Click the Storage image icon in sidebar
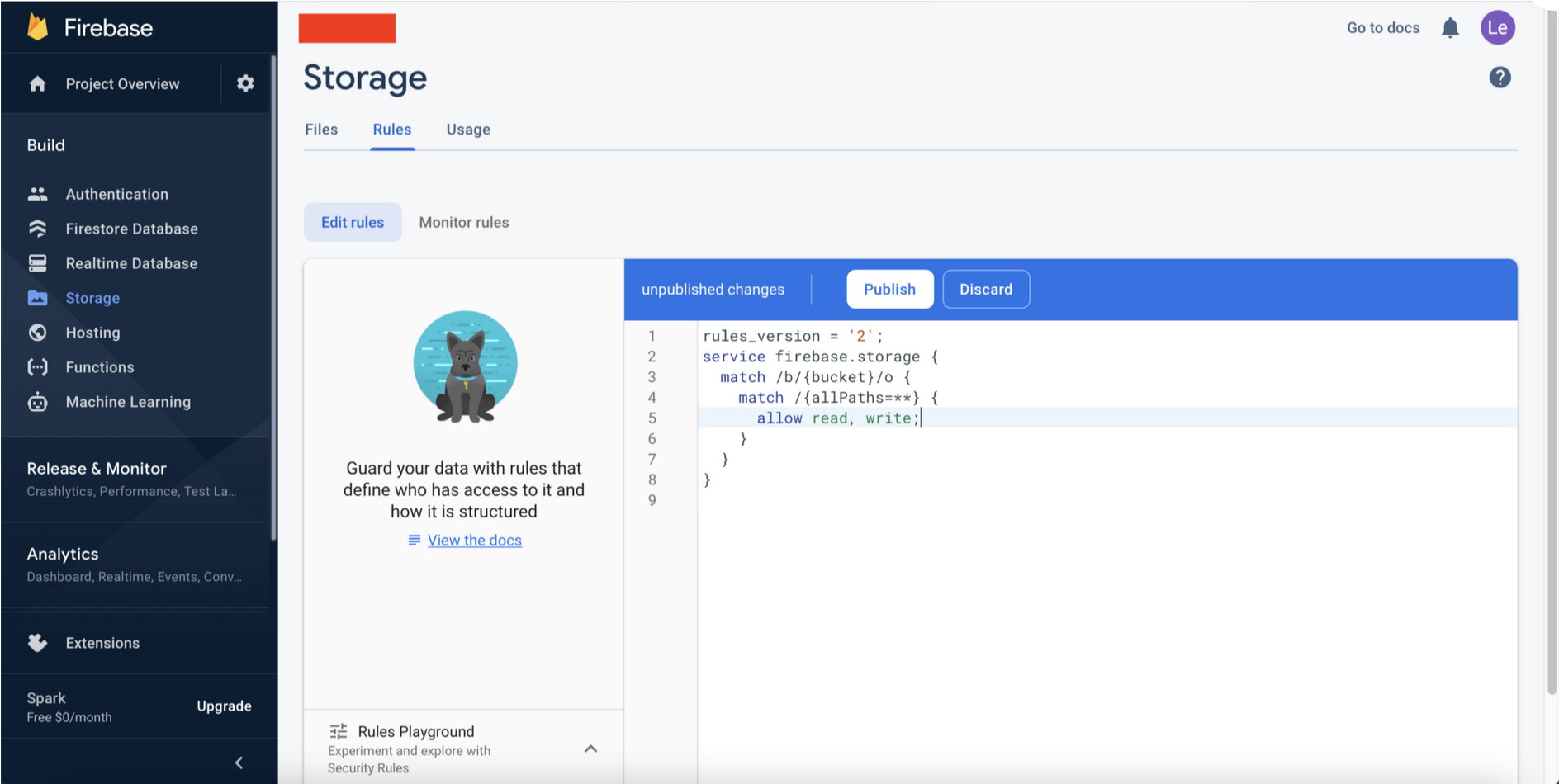Viewport: 1559px width, 784px height. click(x=37, y=298)
